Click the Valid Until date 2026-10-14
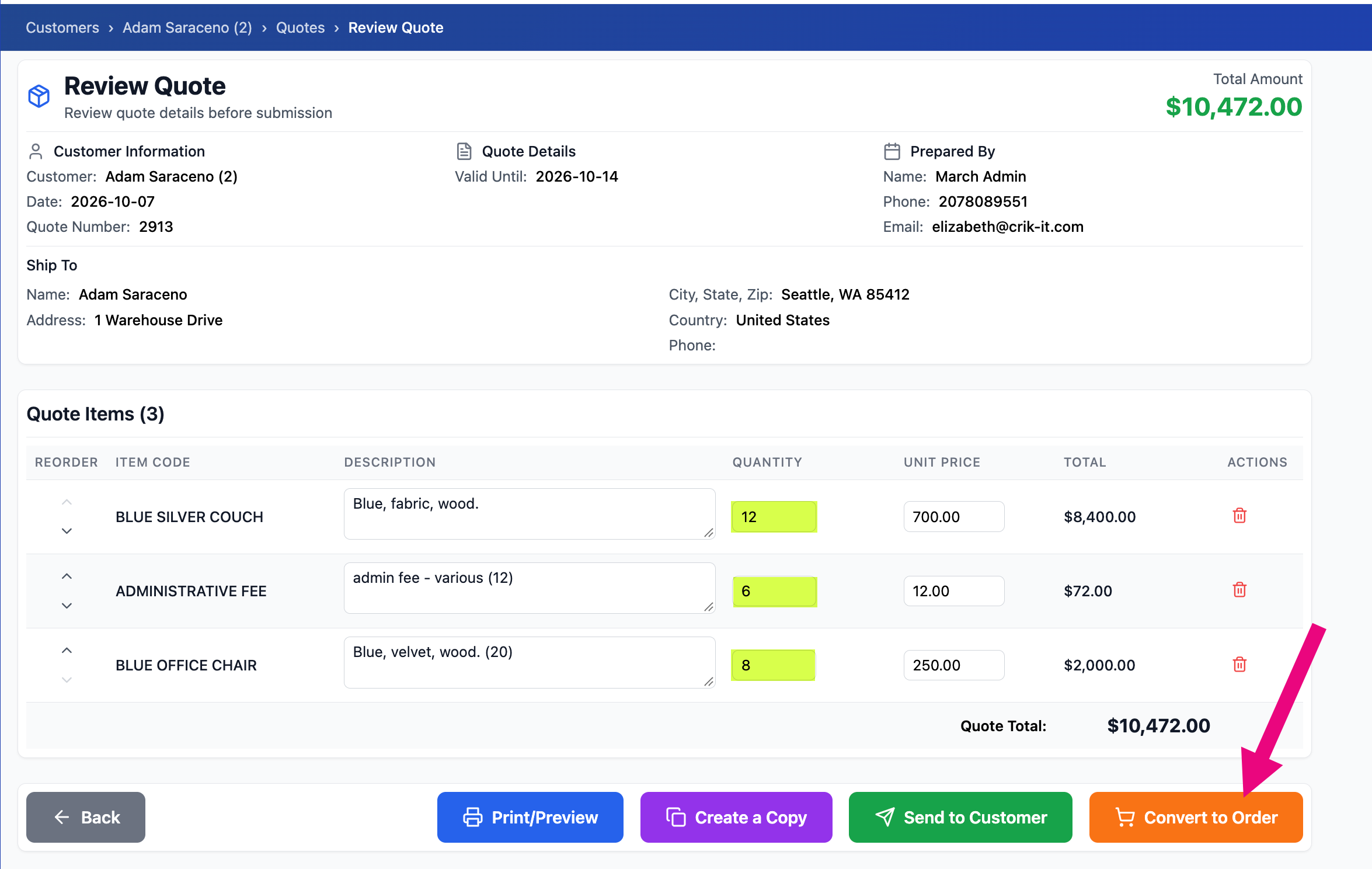This screenshot has width=1372, height=869. point(577,176)
